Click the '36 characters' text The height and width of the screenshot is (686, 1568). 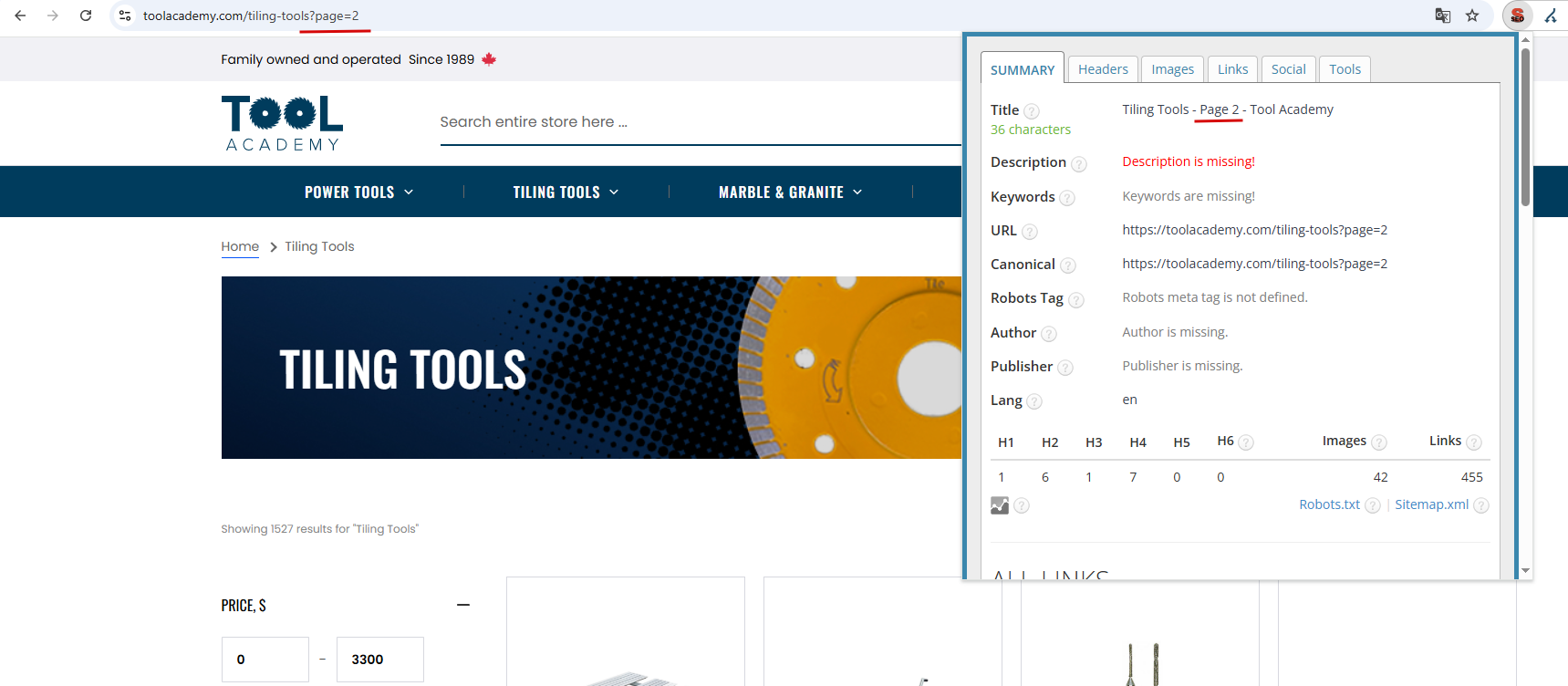[1031, 130]
